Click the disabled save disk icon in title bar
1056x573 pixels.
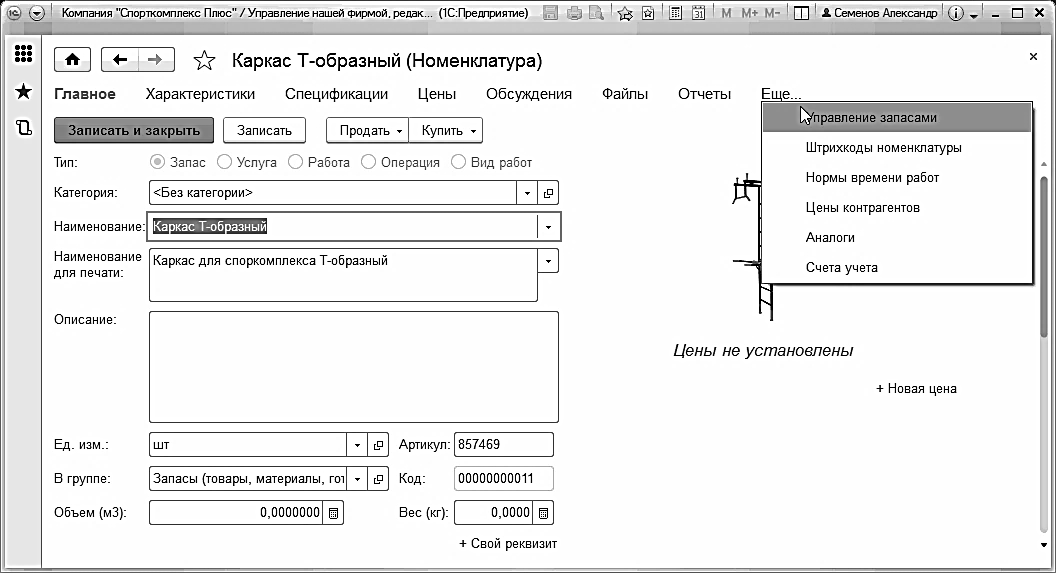[x=550, y=13]
